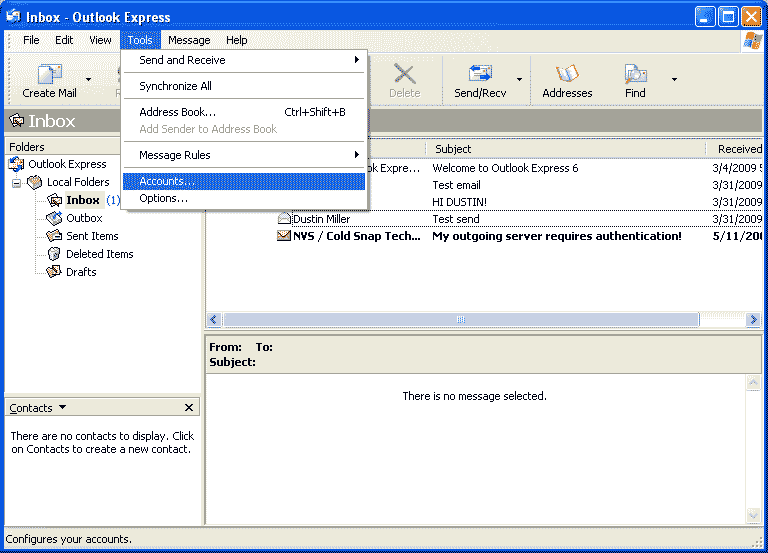768x553 pixels.
Task: Click the message list right scroll arrow
Action: pos(753,320)
